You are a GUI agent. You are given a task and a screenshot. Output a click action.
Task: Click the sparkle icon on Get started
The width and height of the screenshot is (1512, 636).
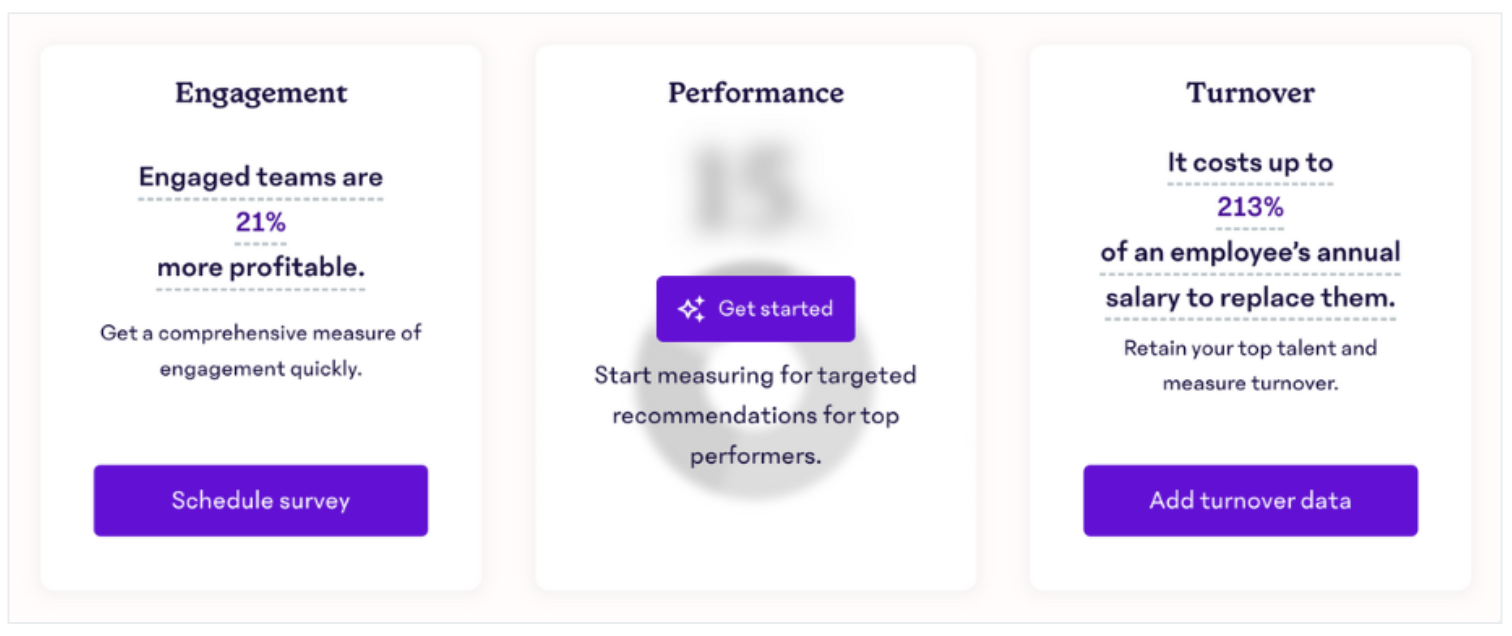pyautogui.click(x=692, y=309)
